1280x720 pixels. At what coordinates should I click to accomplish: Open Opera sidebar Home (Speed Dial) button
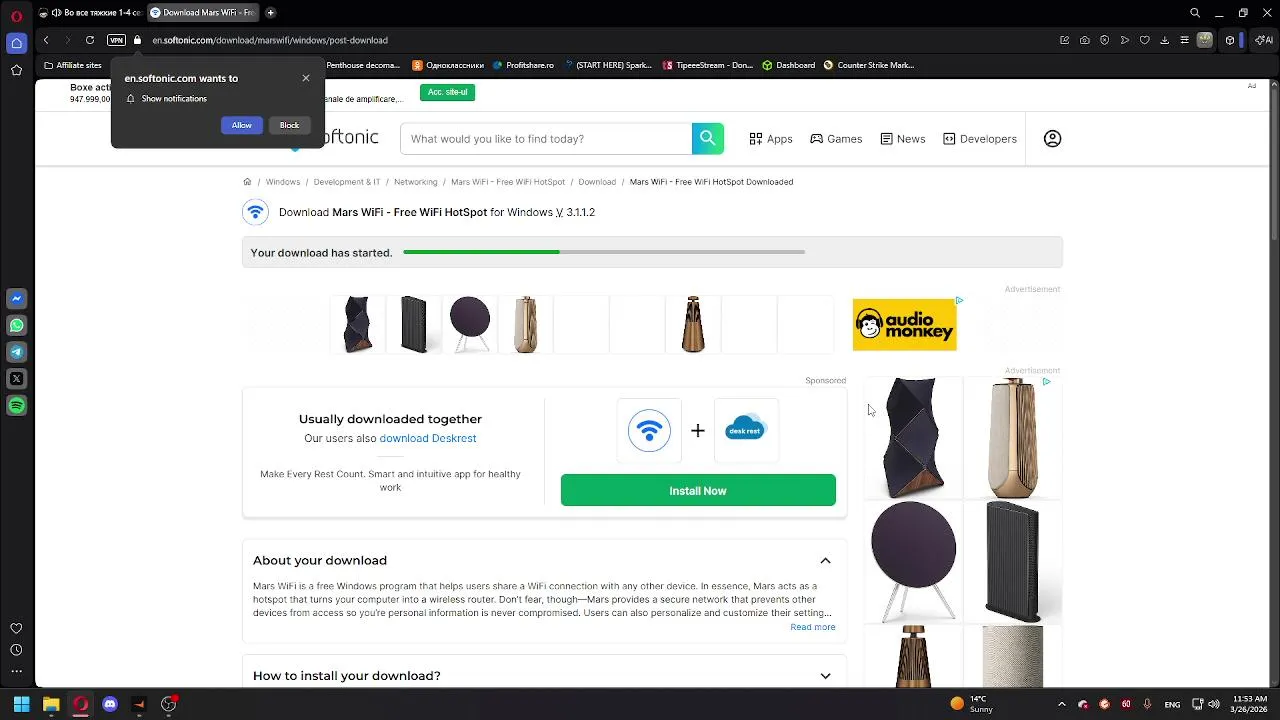pyautogui.click(x=16, y=43)
